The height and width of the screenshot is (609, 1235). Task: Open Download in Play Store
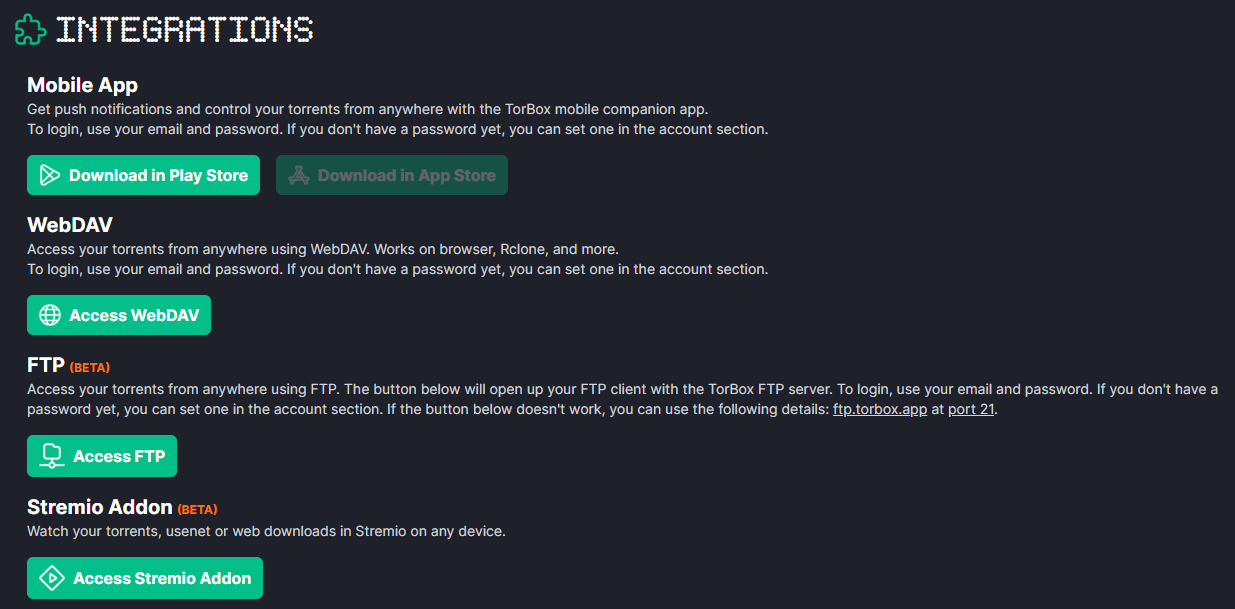(143, 174)
